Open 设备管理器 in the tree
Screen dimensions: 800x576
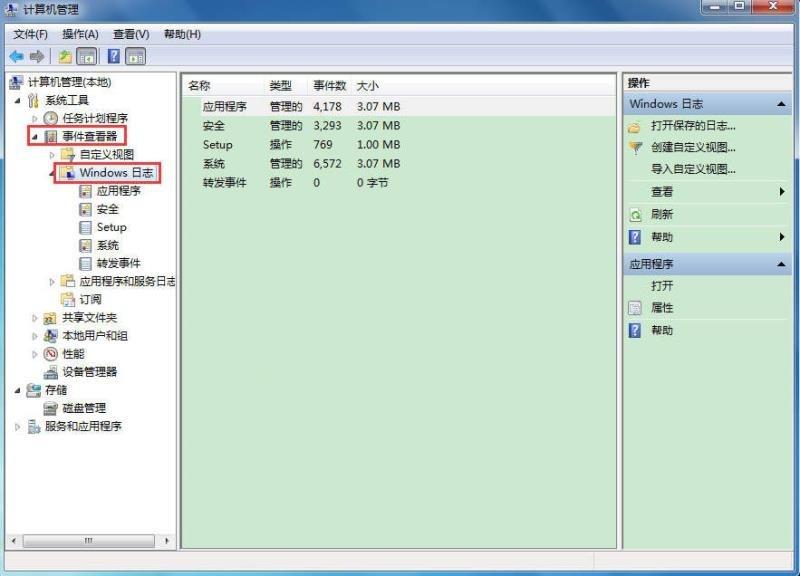pos(89,372)
